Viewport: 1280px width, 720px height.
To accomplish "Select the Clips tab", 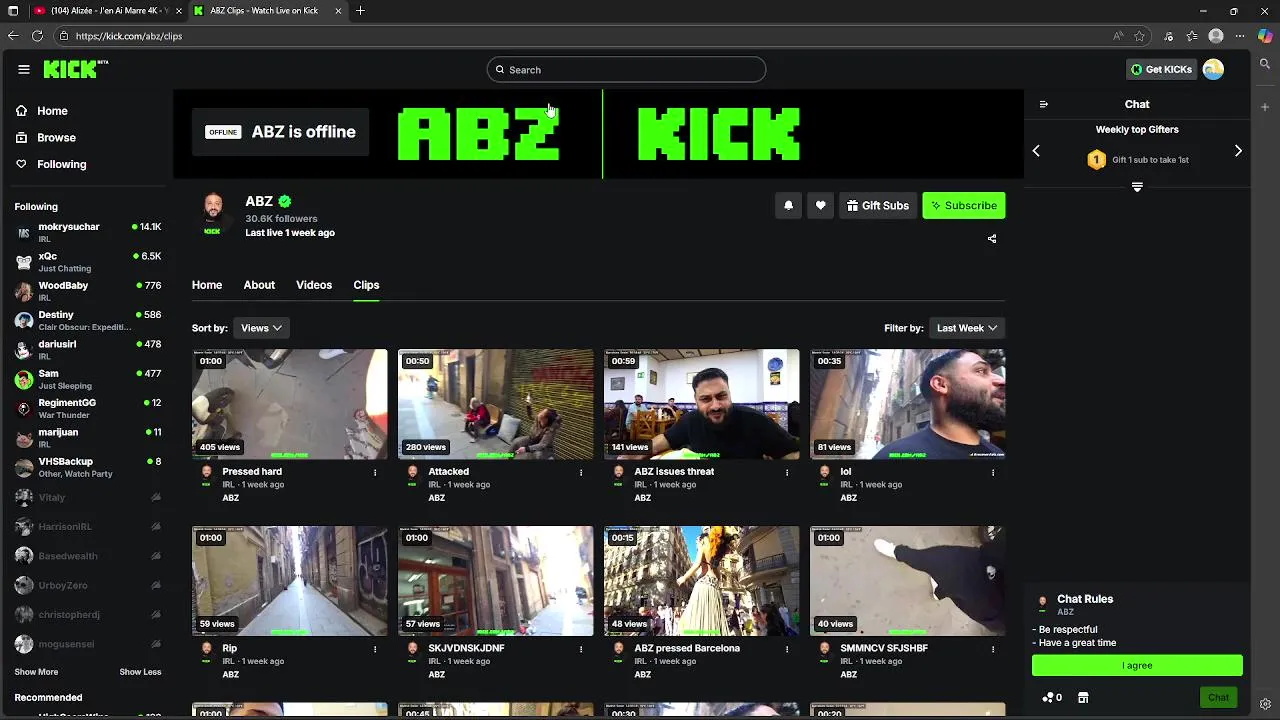I will click(x=366, y=285).
